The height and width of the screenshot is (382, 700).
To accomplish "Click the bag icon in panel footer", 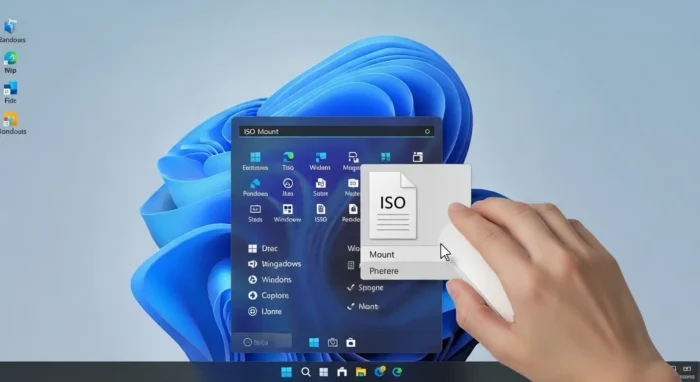I will coord(351,342).
